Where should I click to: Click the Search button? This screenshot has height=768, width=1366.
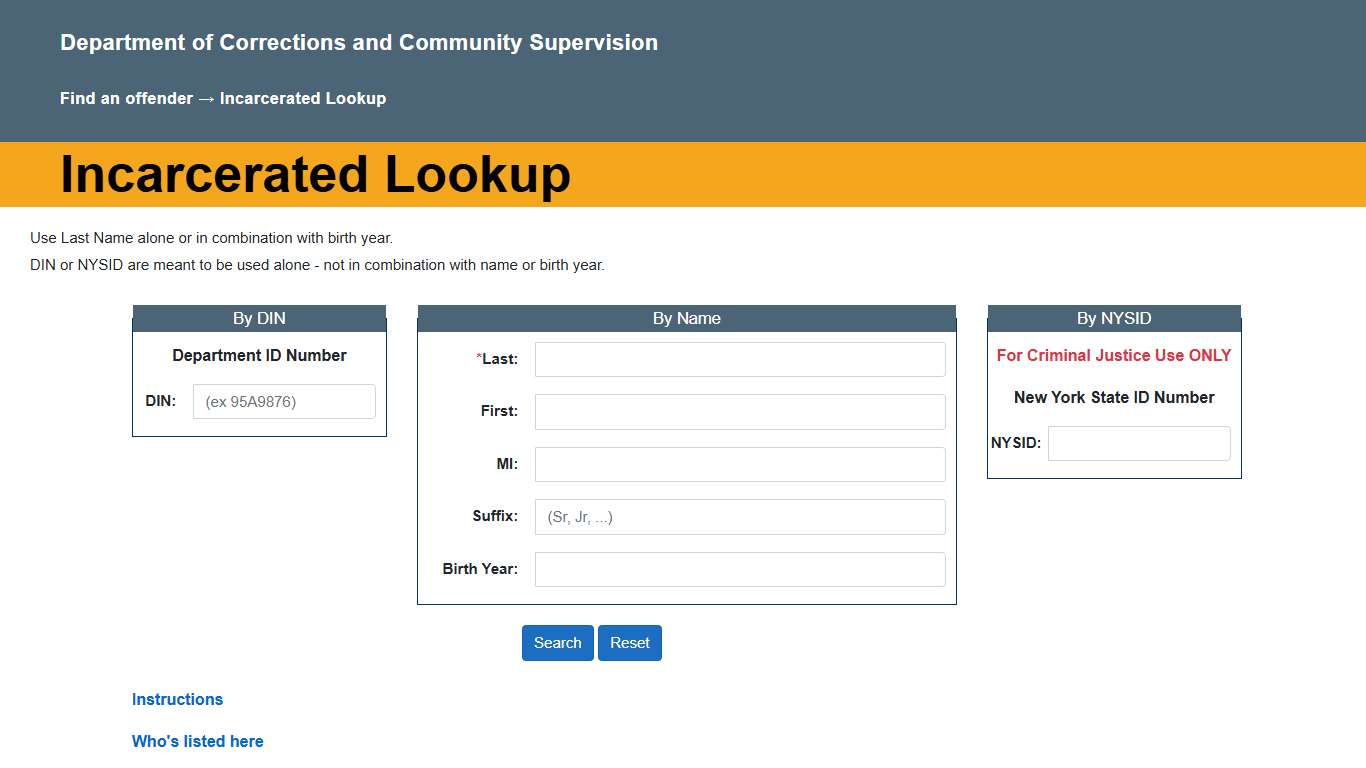tap(557, 643)
